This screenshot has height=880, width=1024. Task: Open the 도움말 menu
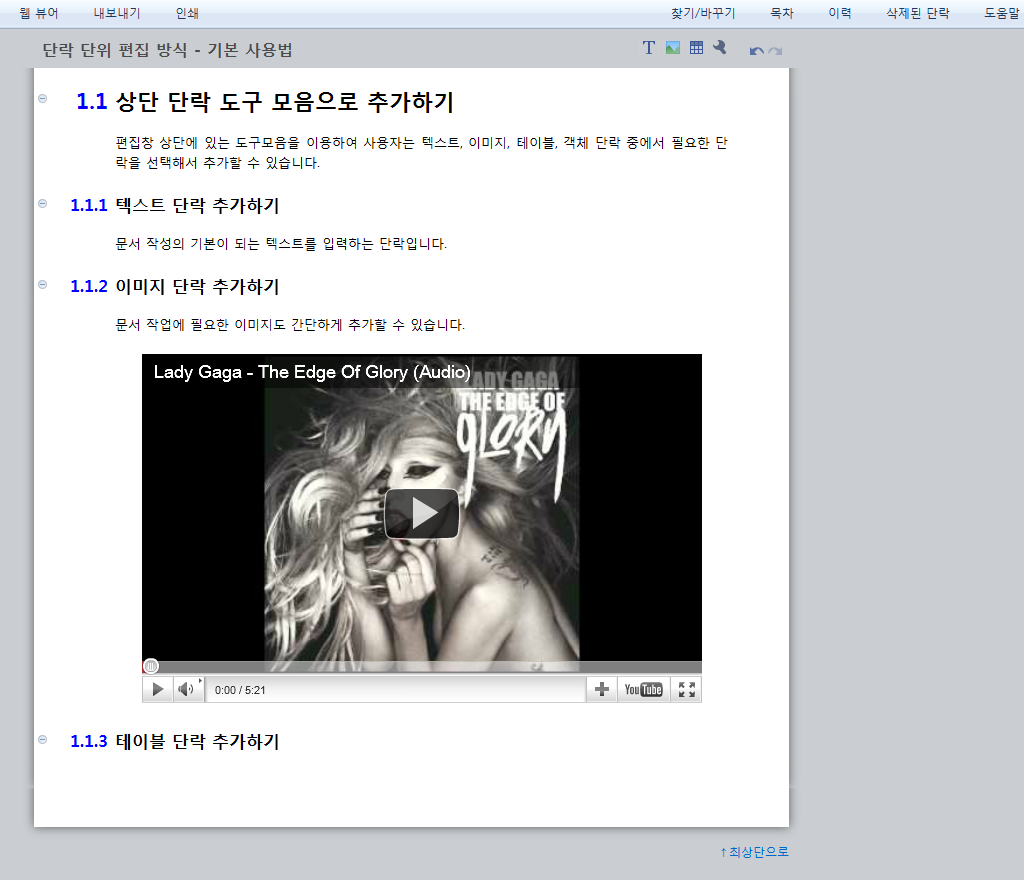1002,13
